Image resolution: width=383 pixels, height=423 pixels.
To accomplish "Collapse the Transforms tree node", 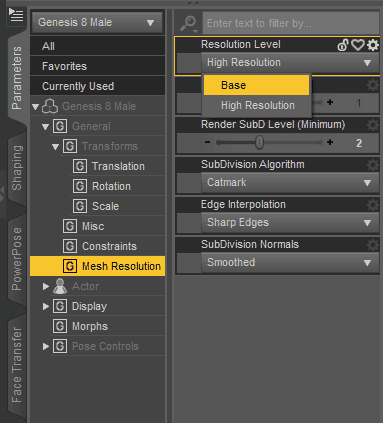I will (56, 147).
